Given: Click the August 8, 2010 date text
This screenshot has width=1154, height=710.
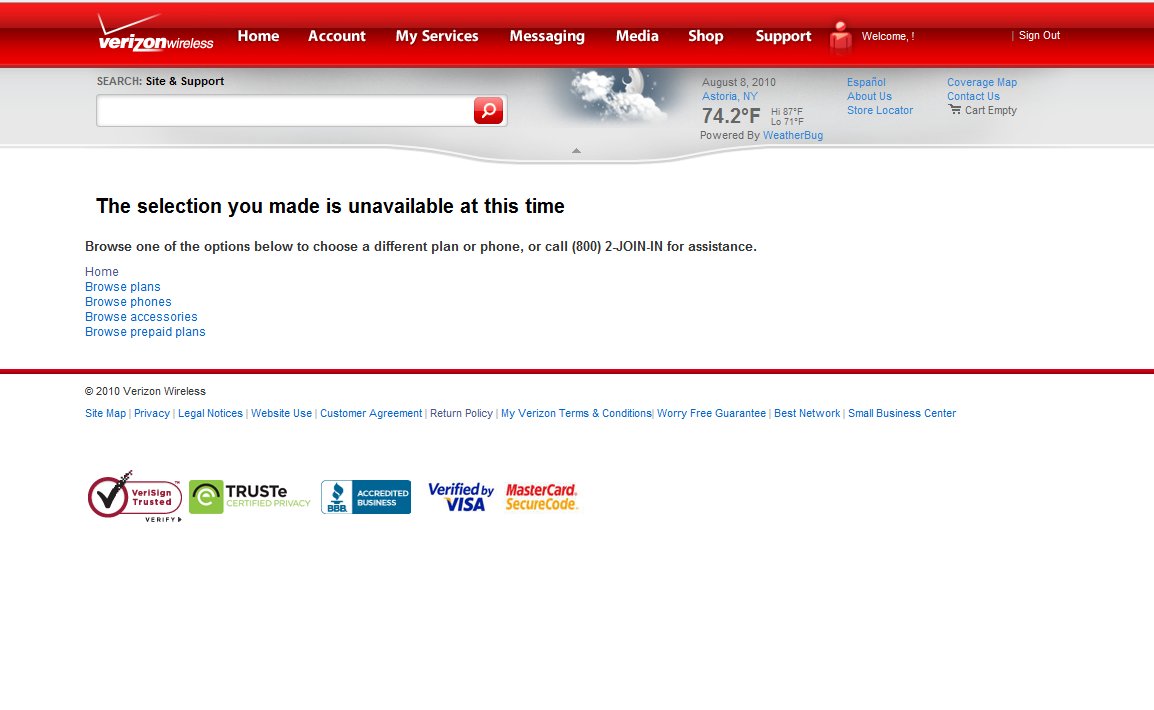Looking at the screenshot, I should pos(739,82).
